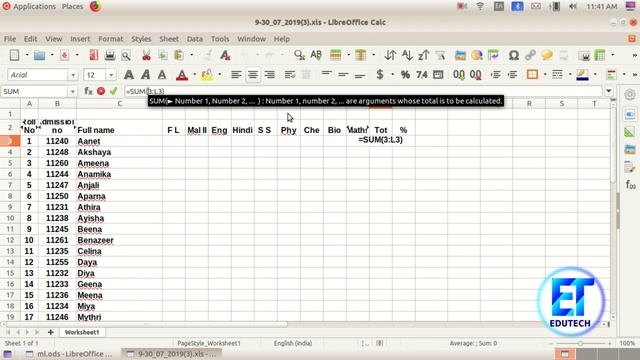This screenshot has height=360, width=640.
Task: Open the Font Color dropdown arrow
Action: click(x=194, y=75)
